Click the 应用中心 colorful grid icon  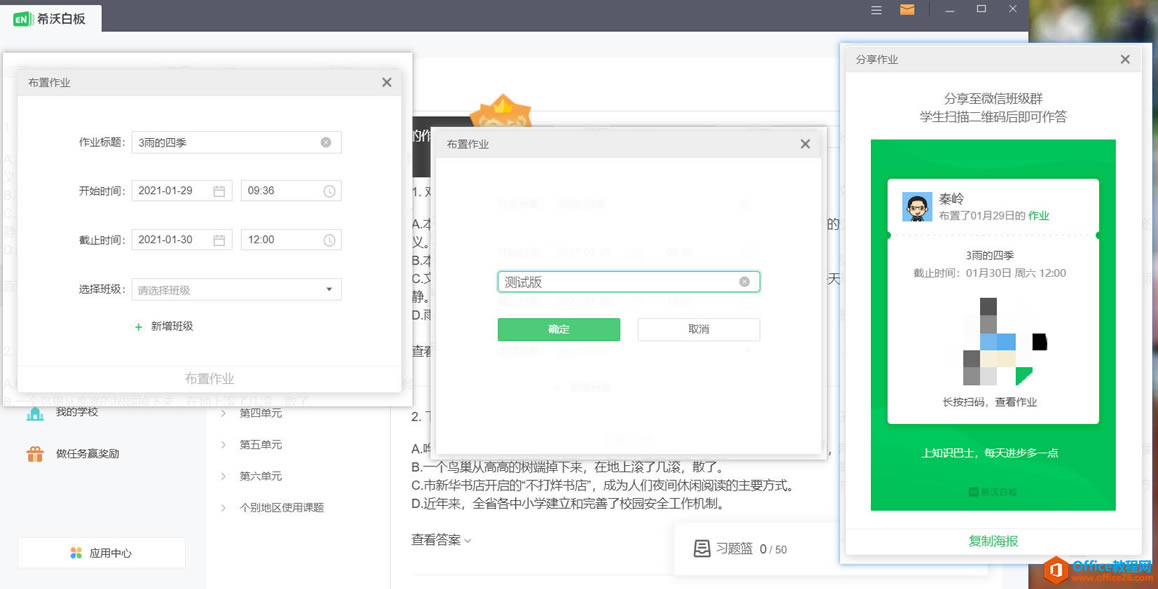(76, 553)
